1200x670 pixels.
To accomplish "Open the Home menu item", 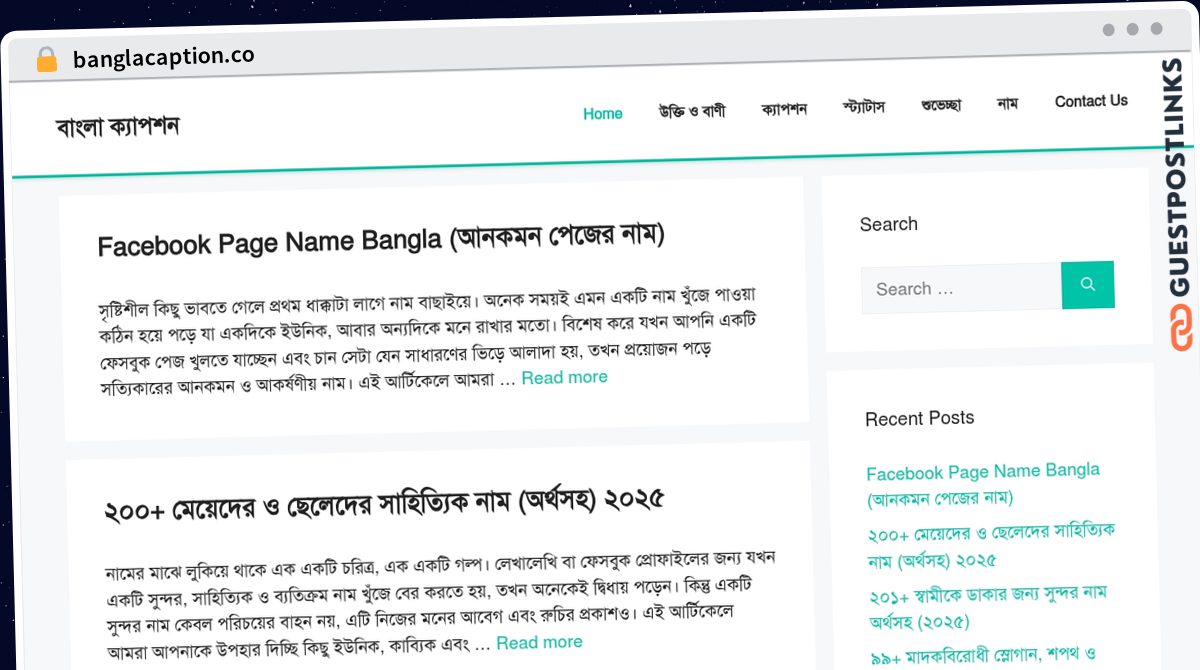I will click(x=603, y=114).
